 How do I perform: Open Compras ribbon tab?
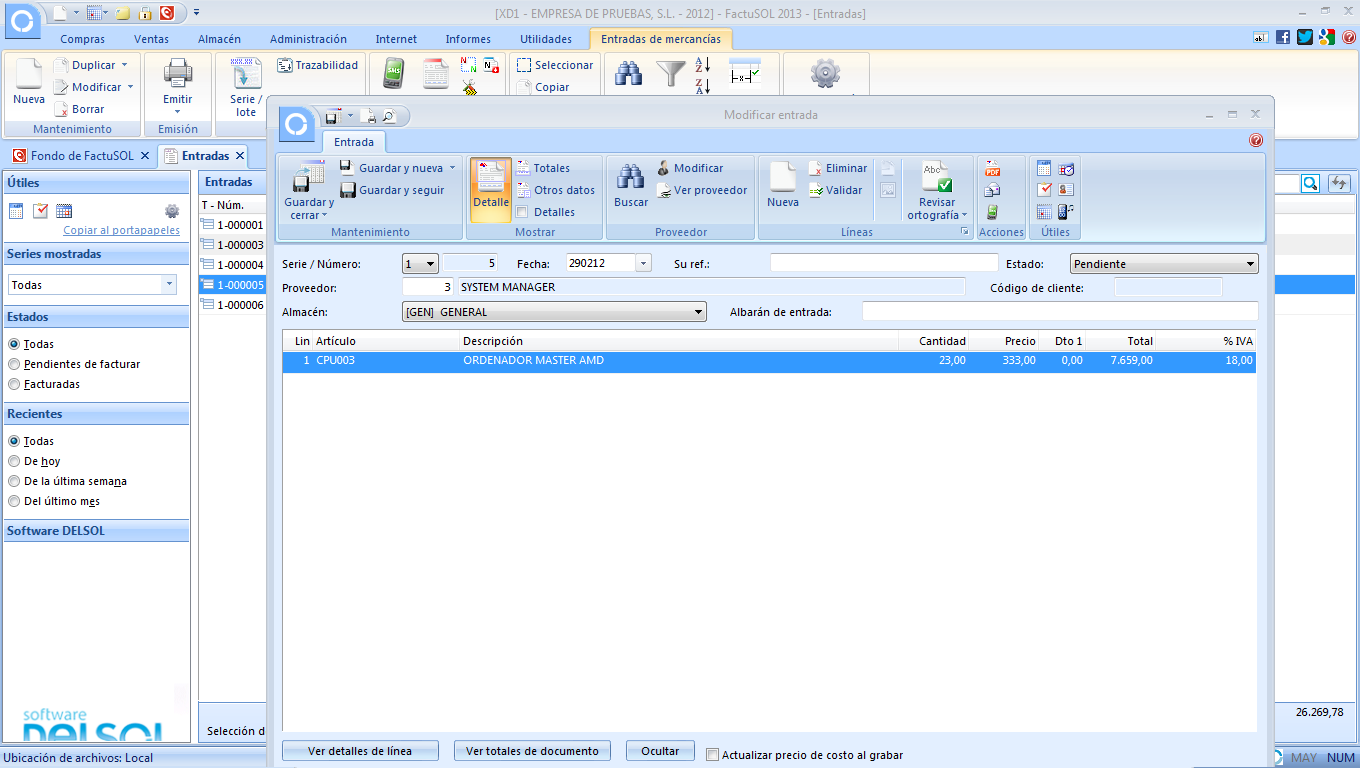83,39
